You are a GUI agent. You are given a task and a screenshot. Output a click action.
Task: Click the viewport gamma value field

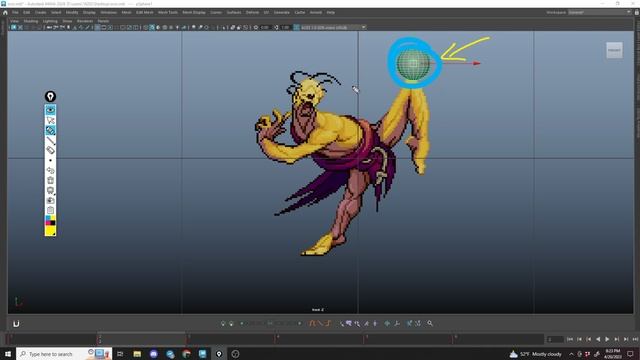285,27
